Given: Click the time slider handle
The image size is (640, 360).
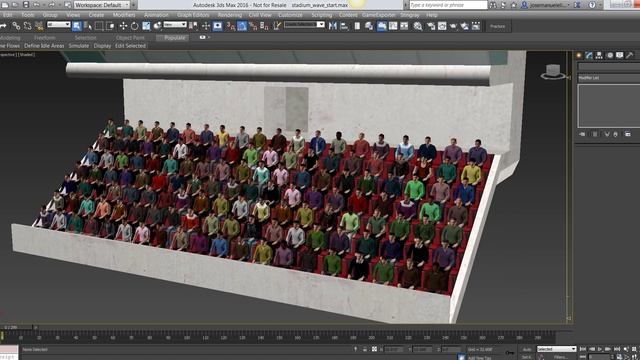Looking at the screenshot, I should click(x=16, y=327).
